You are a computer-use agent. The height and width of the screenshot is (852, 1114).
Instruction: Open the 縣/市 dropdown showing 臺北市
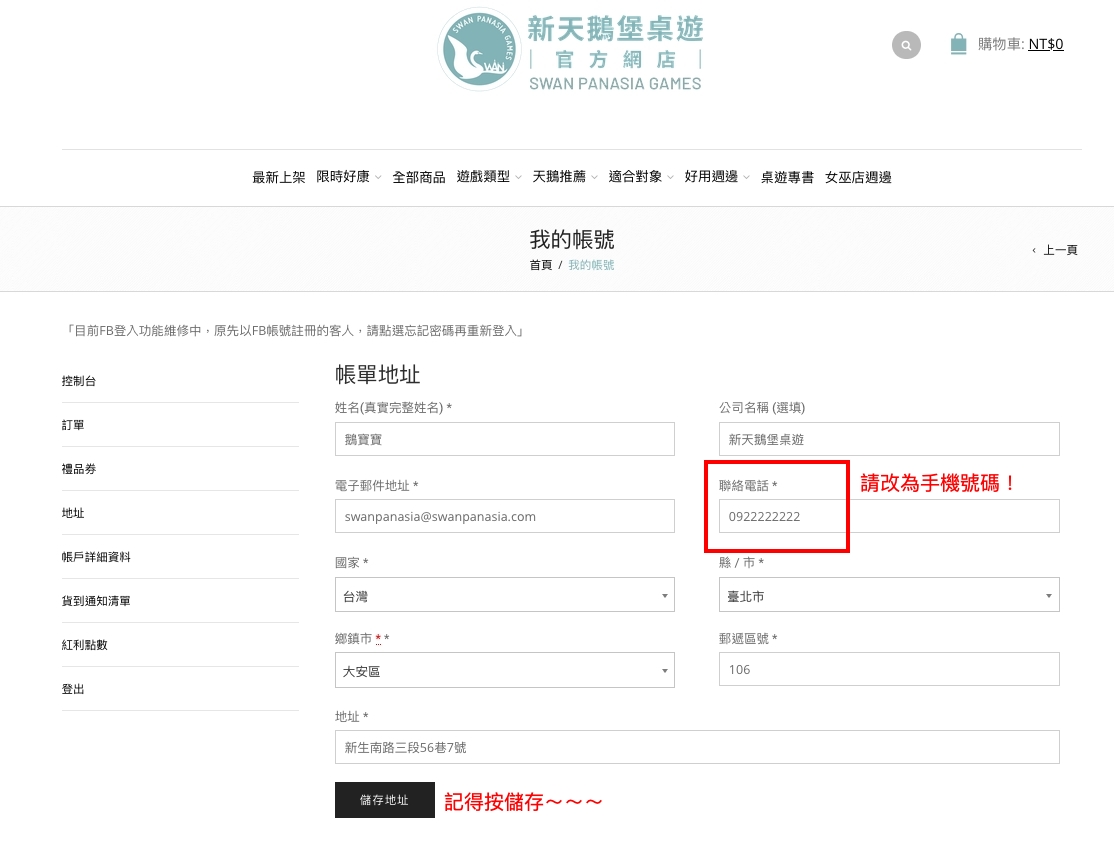tap(888, 594)
